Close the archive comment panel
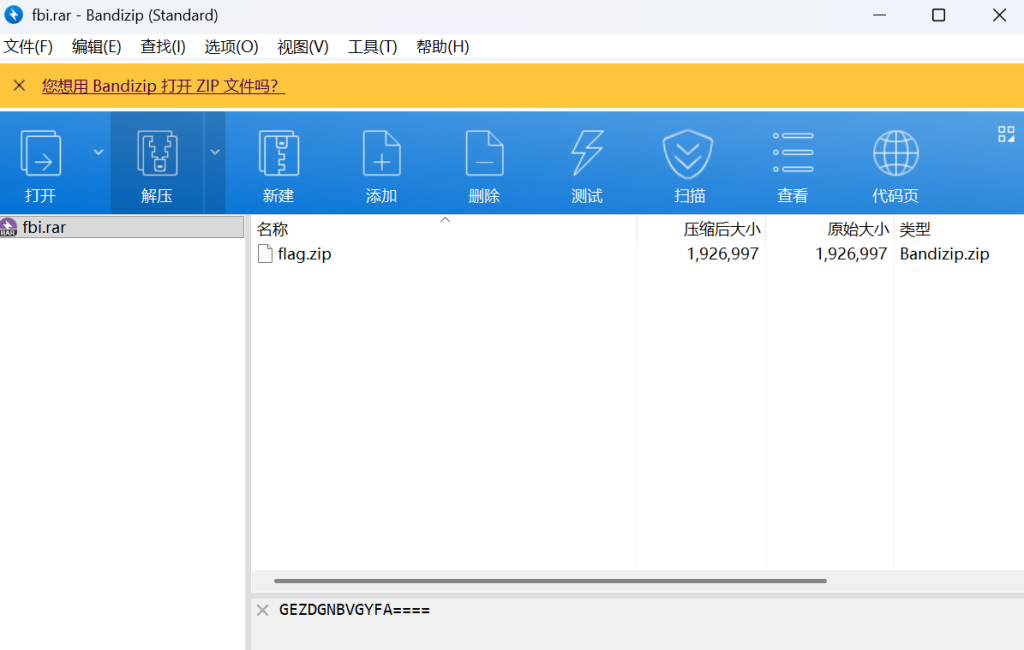 coord(262,610)
